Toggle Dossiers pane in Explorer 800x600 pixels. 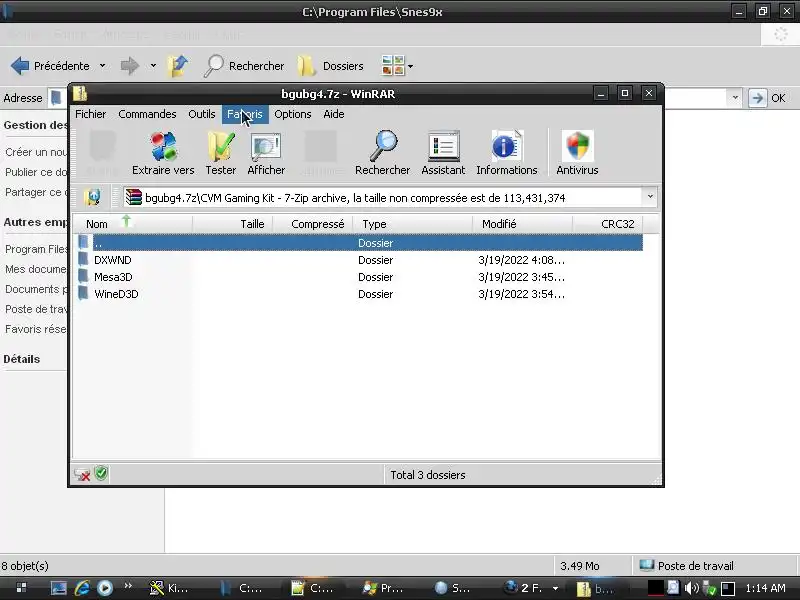[330, 66]
